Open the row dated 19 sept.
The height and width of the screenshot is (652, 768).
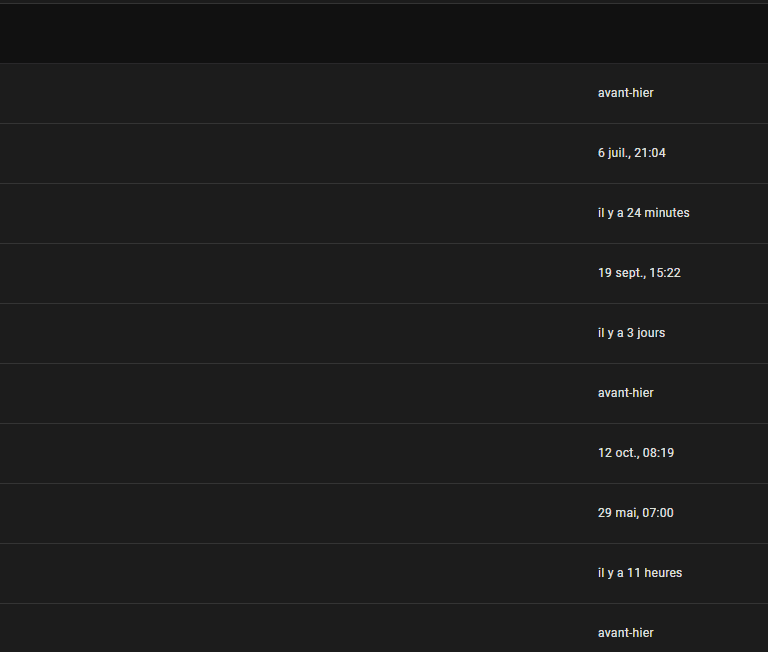300,273
